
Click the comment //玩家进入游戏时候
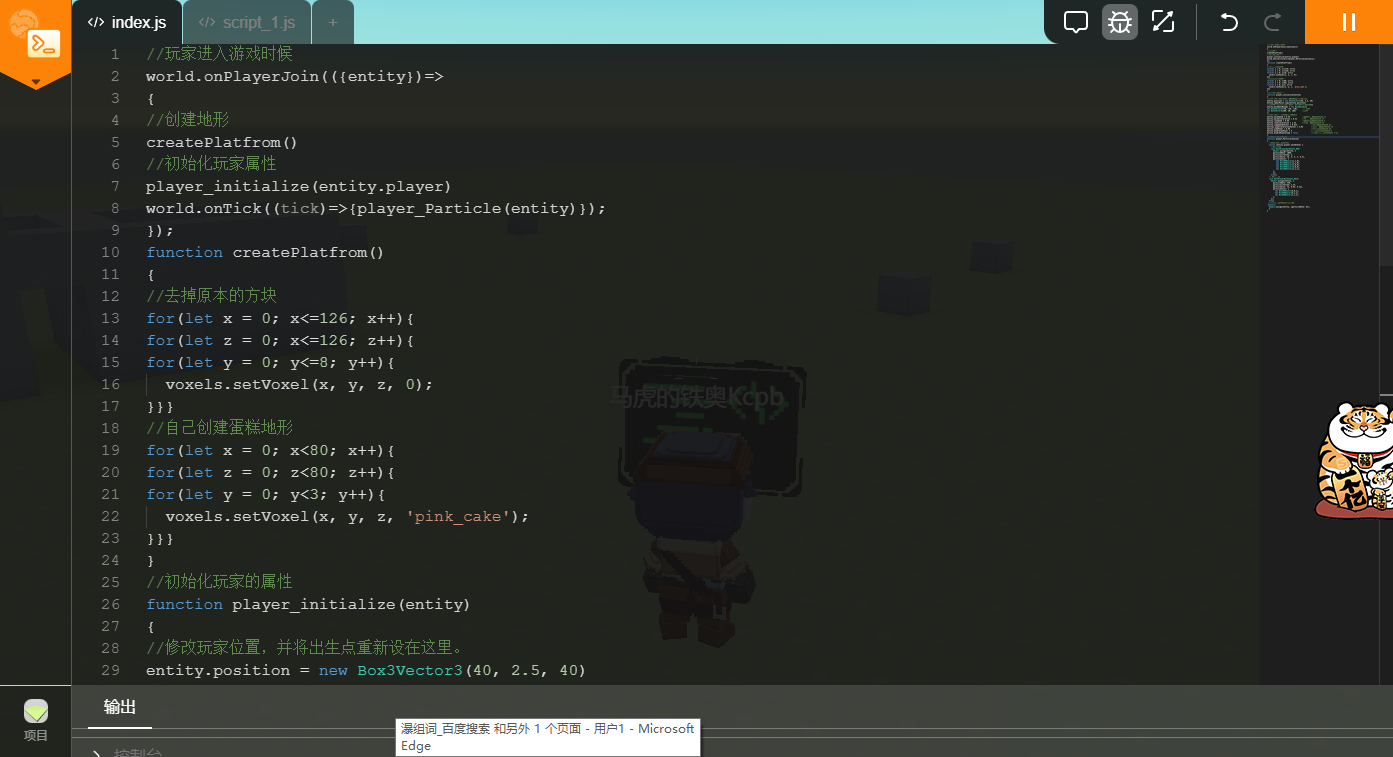click(x=219, y=54)
